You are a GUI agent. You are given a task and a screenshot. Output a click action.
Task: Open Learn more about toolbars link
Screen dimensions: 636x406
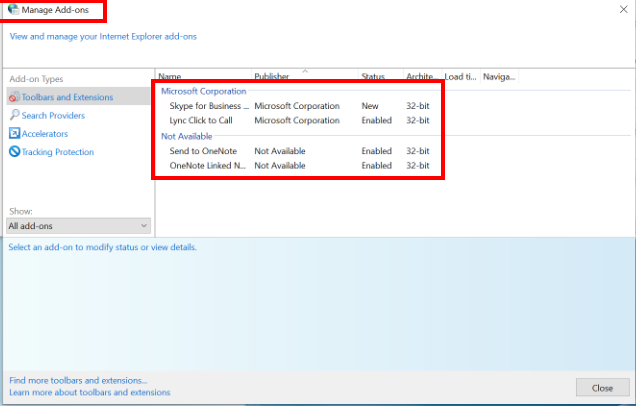click(90, 393)
